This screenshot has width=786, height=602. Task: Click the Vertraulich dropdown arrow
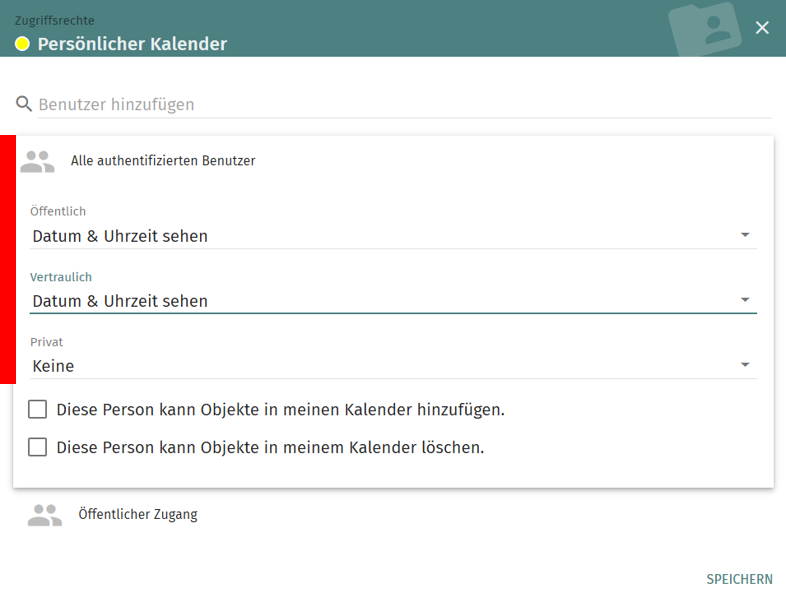click(745, 300)
